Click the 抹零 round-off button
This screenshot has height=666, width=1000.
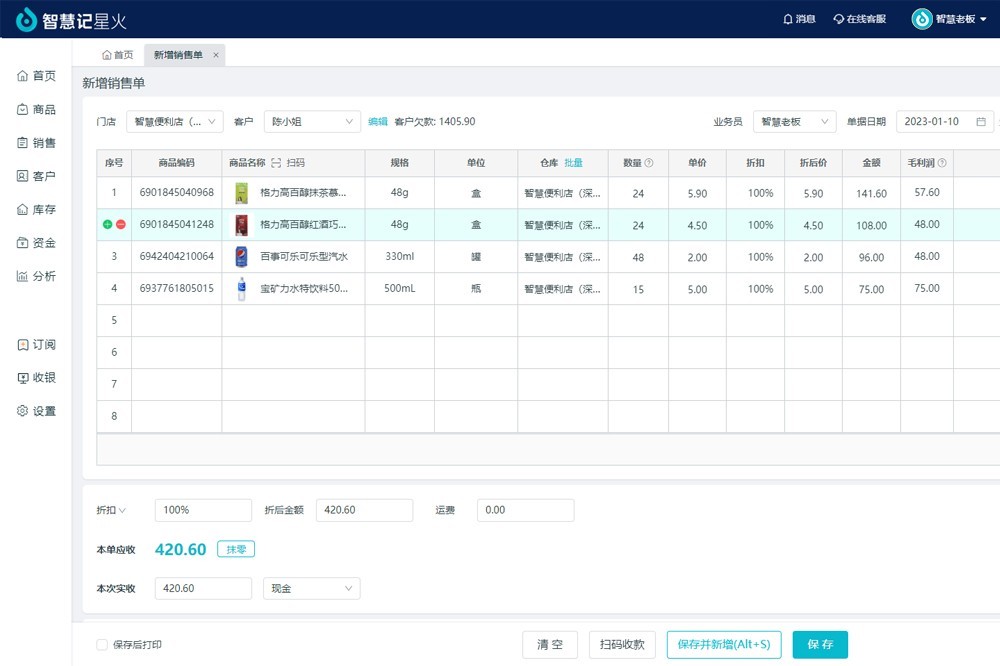click(235, 549)
